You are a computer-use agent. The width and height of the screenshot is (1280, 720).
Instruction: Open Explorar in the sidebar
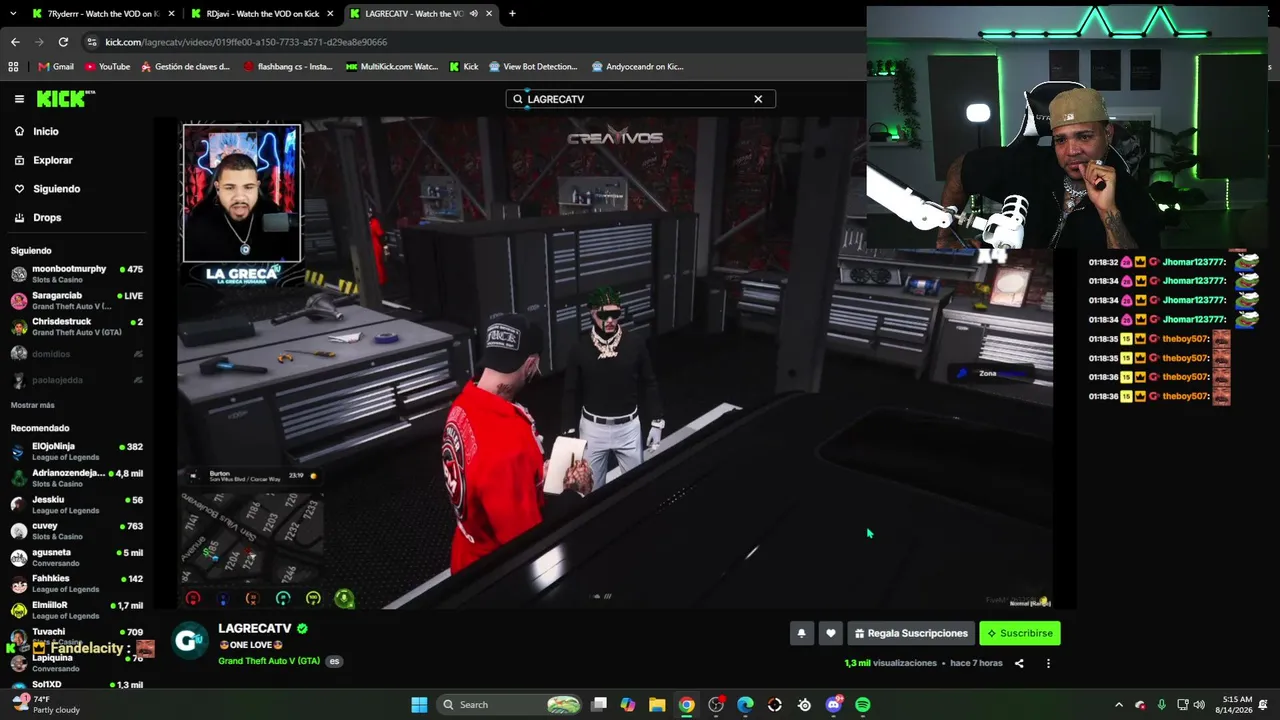(44, 160)
